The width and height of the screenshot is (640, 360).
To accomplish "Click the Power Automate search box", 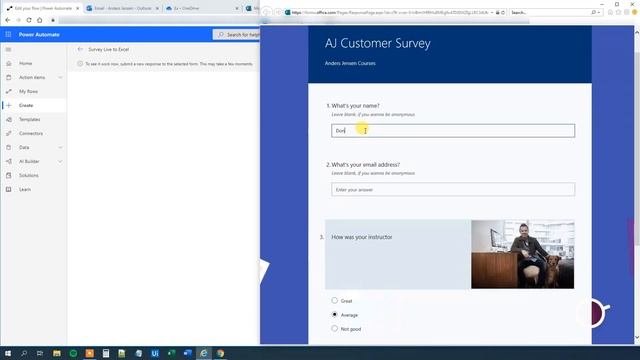I will coord(237,35).
